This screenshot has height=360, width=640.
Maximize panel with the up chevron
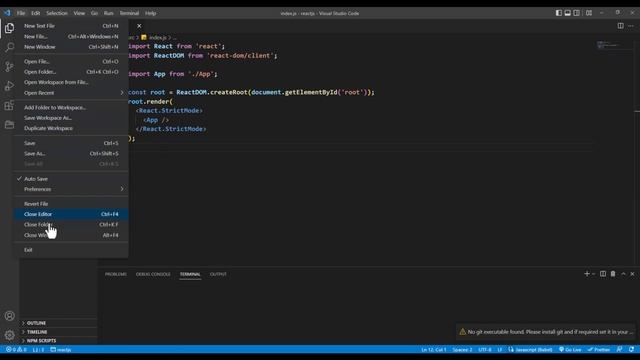tap(623, 274)
